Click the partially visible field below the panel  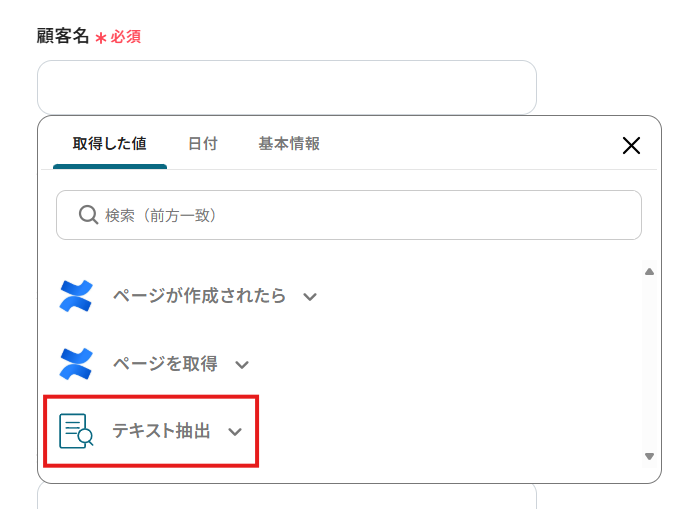pyautogui.click(x=287, y=497)
